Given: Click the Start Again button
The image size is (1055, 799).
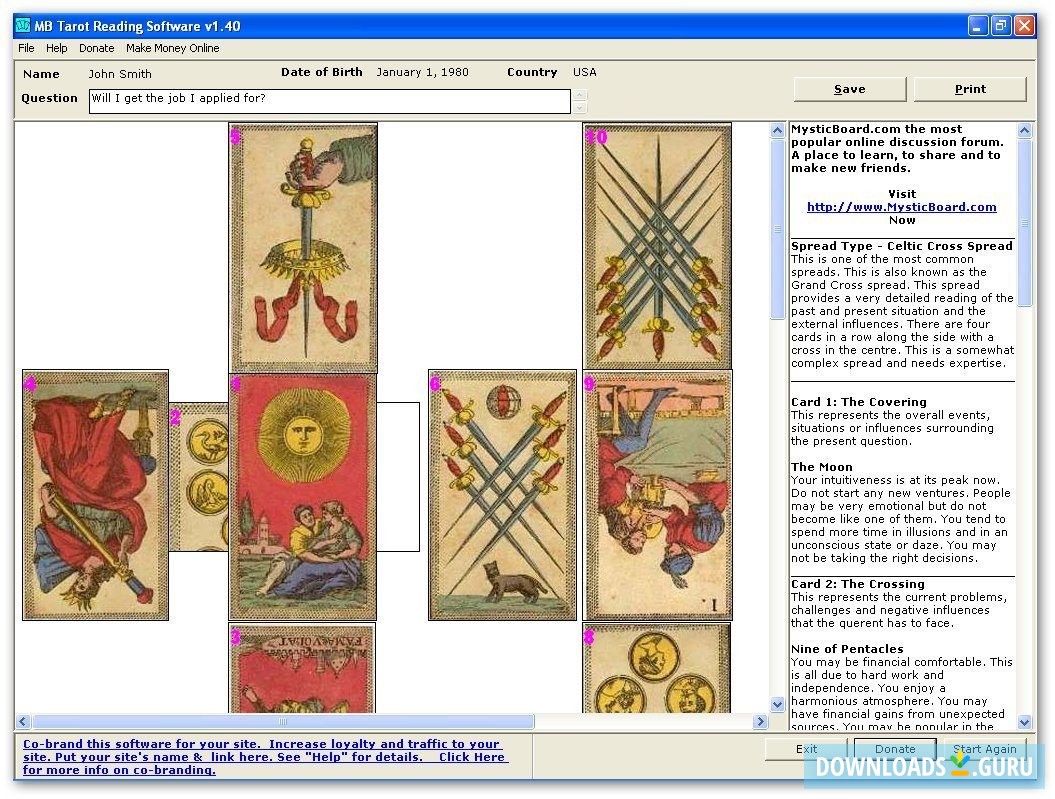Looking at the screenshot, I should 984,748.
